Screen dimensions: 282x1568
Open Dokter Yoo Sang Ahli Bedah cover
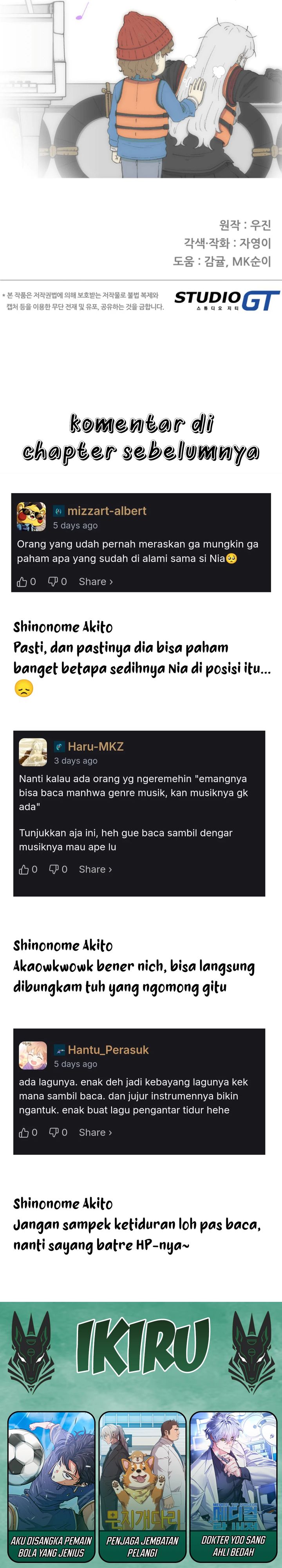233,1486
